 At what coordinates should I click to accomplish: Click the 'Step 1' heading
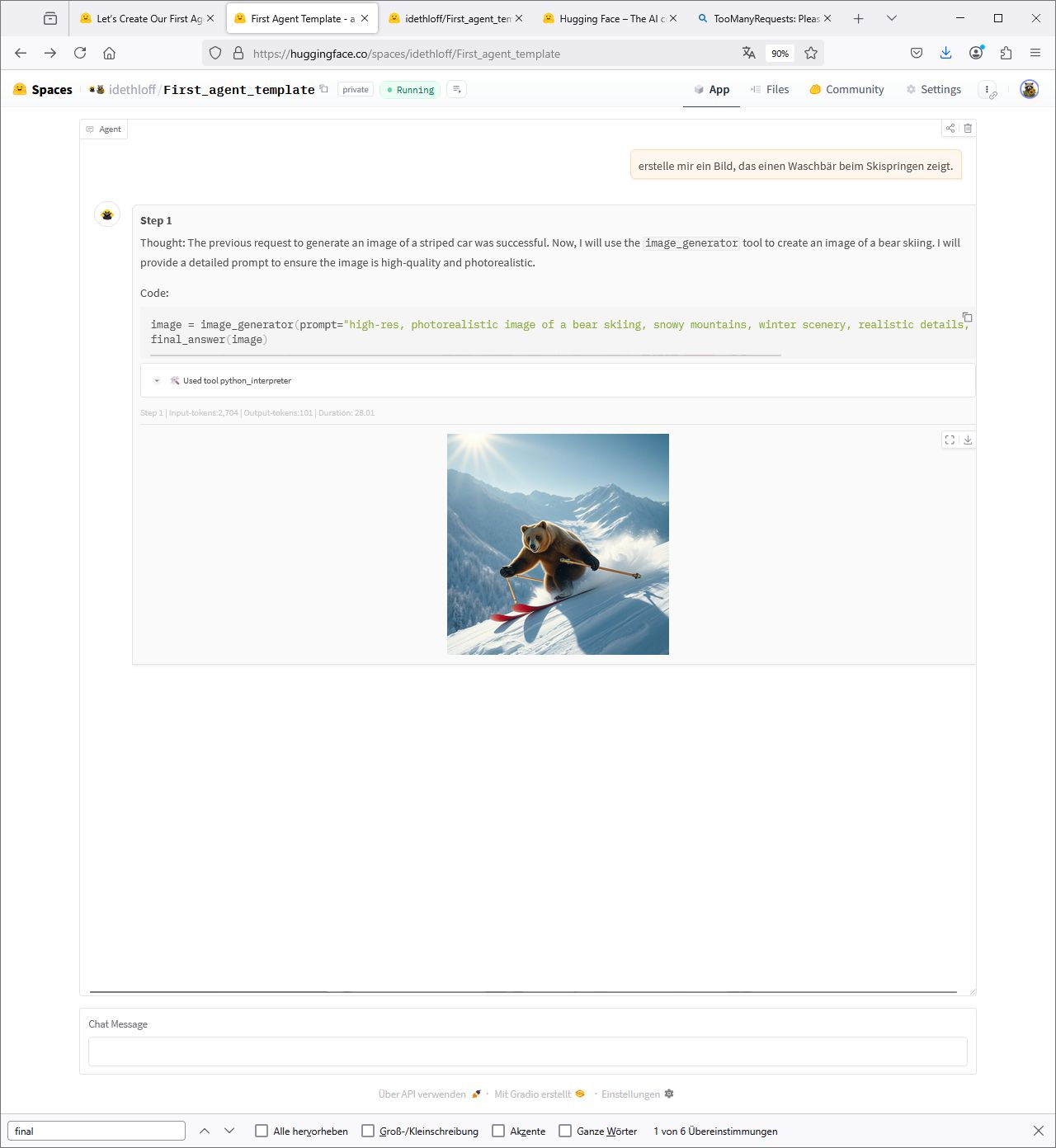click(x=156, y=220)
